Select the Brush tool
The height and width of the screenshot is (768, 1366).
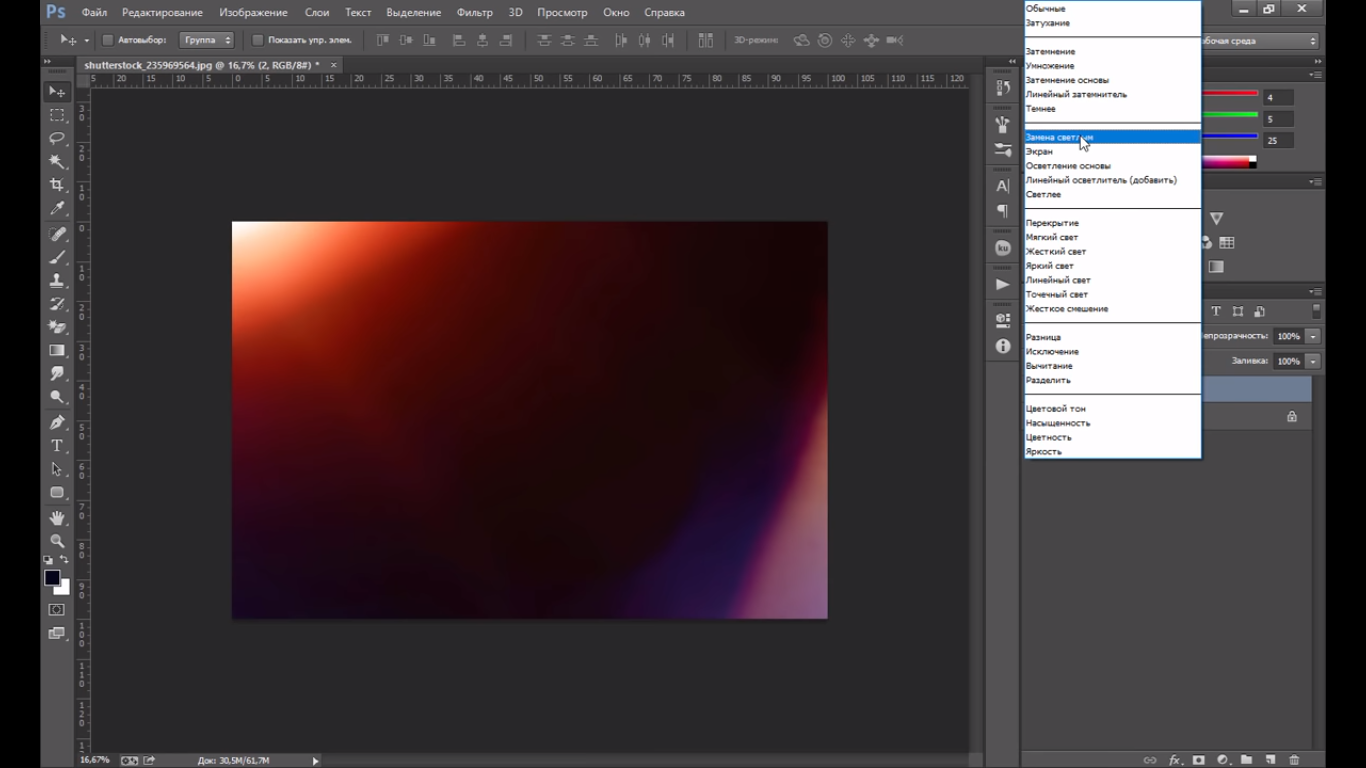click(x=57, y=257)
